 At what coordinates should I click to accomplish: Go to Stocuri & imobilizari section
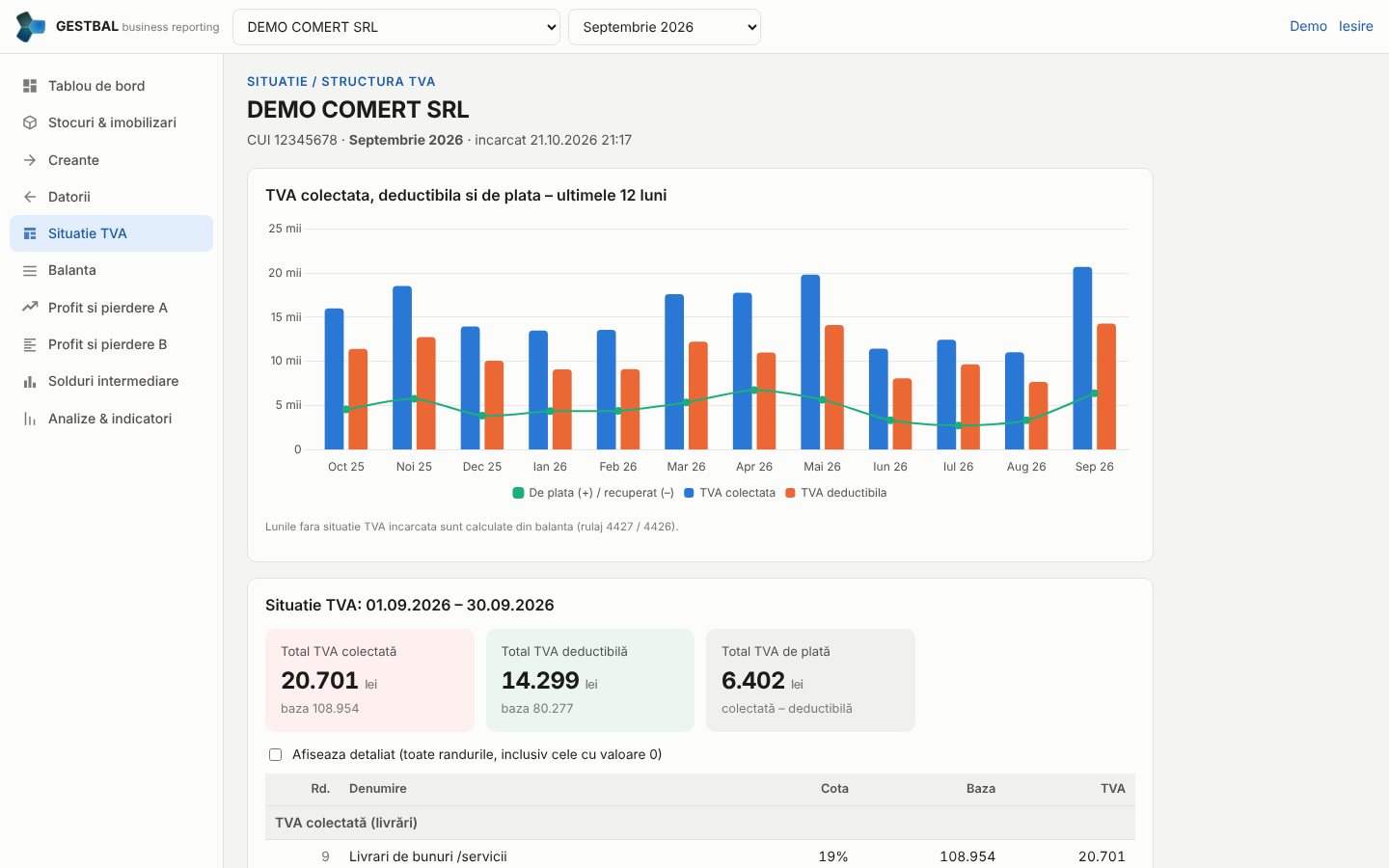tap(111, 122)
